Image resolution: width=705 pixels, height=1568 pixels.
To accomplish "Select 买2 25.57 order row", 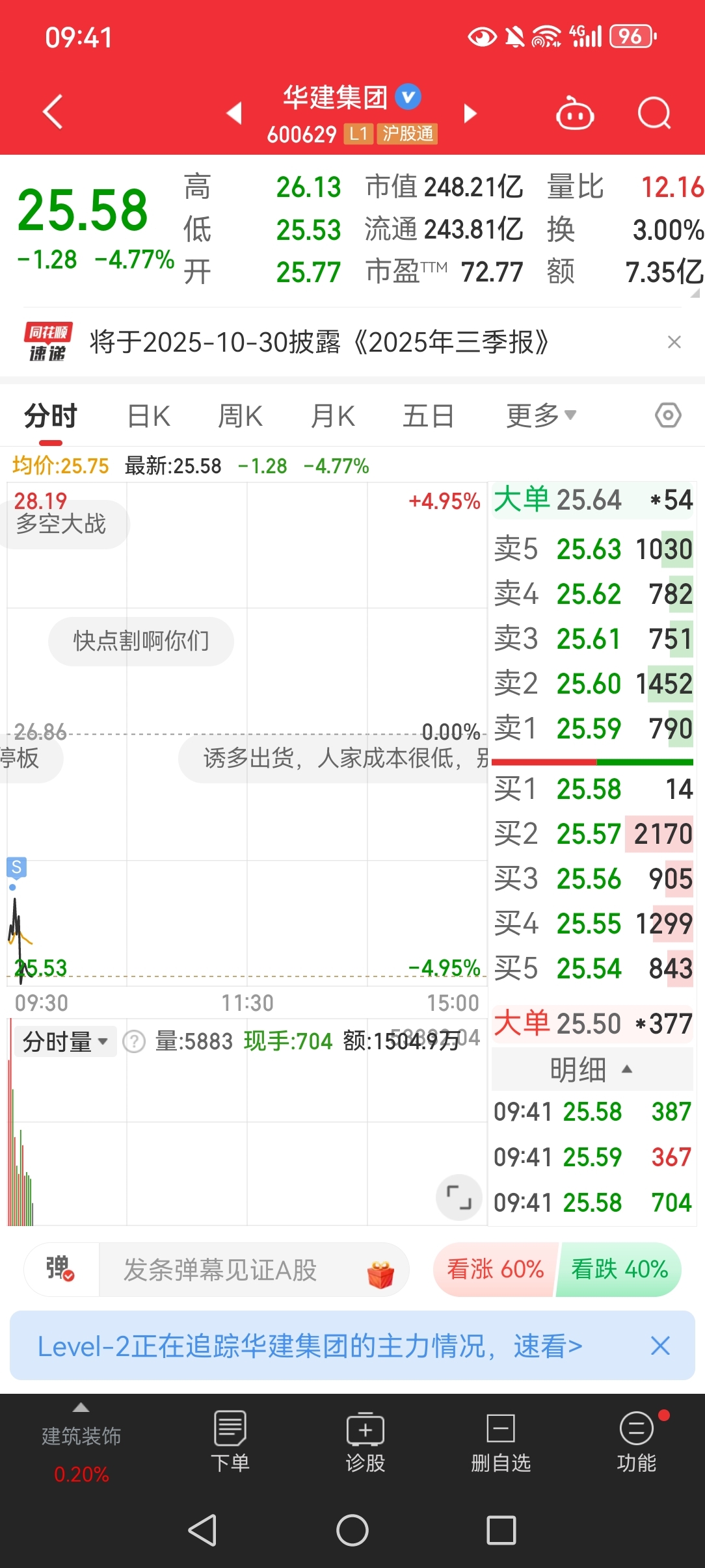I will pyautogui.click(x=592, y=833).
